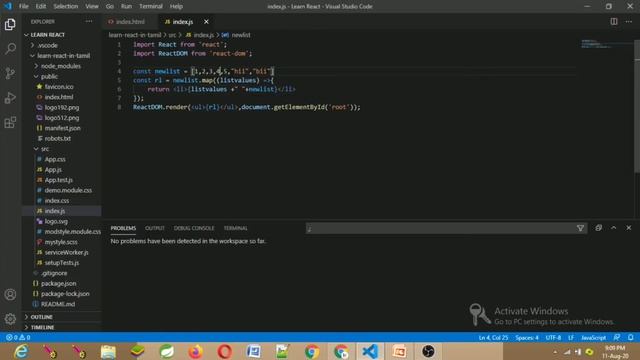Launch Firefox from taskbar
This screenshot has height=360, width=640.
[x=196, y=351]
